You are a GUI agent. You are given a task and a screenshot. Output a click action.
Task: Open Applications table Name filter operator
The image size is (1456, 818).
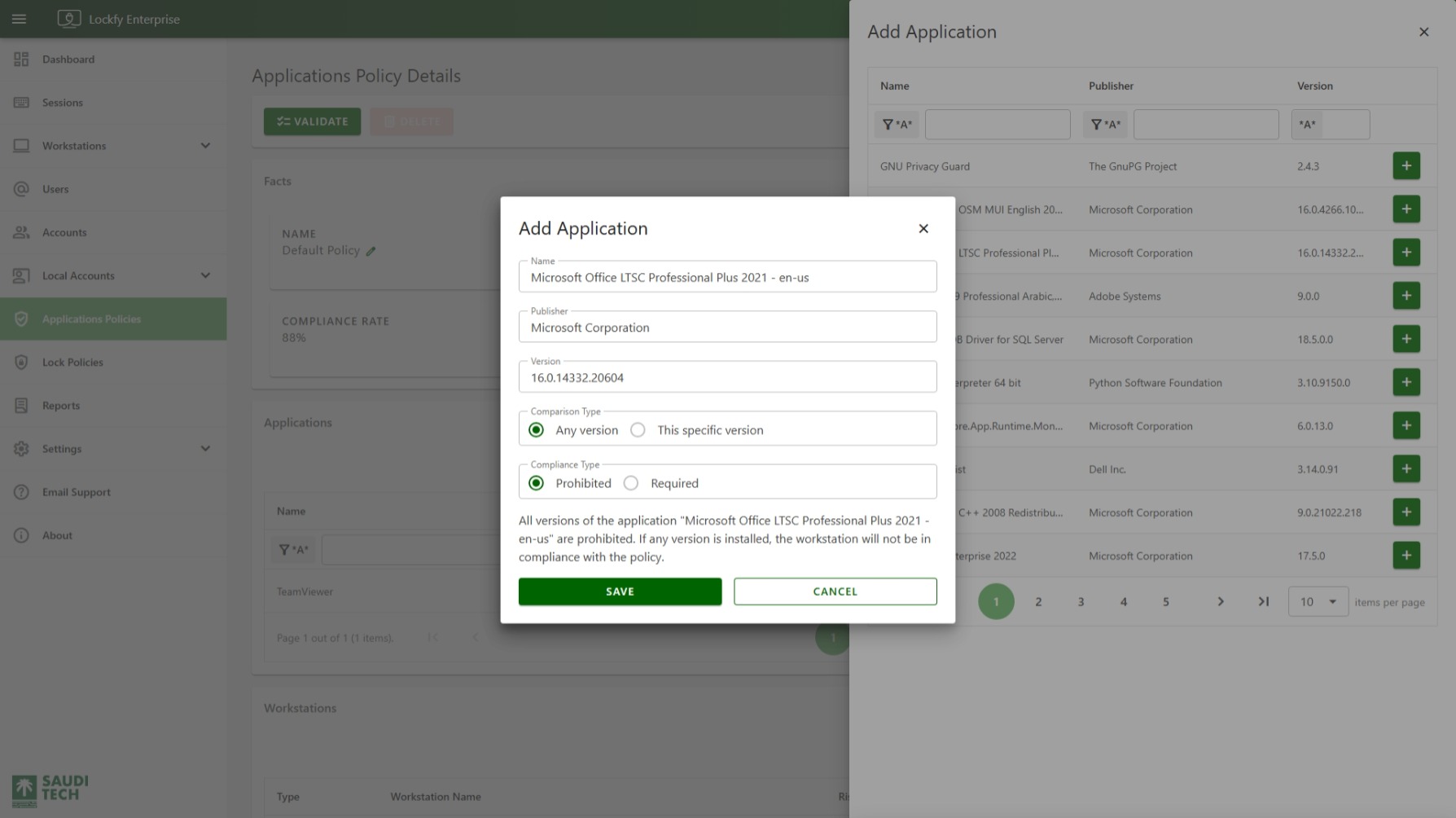pyautogui.click(x=293, y=550)
